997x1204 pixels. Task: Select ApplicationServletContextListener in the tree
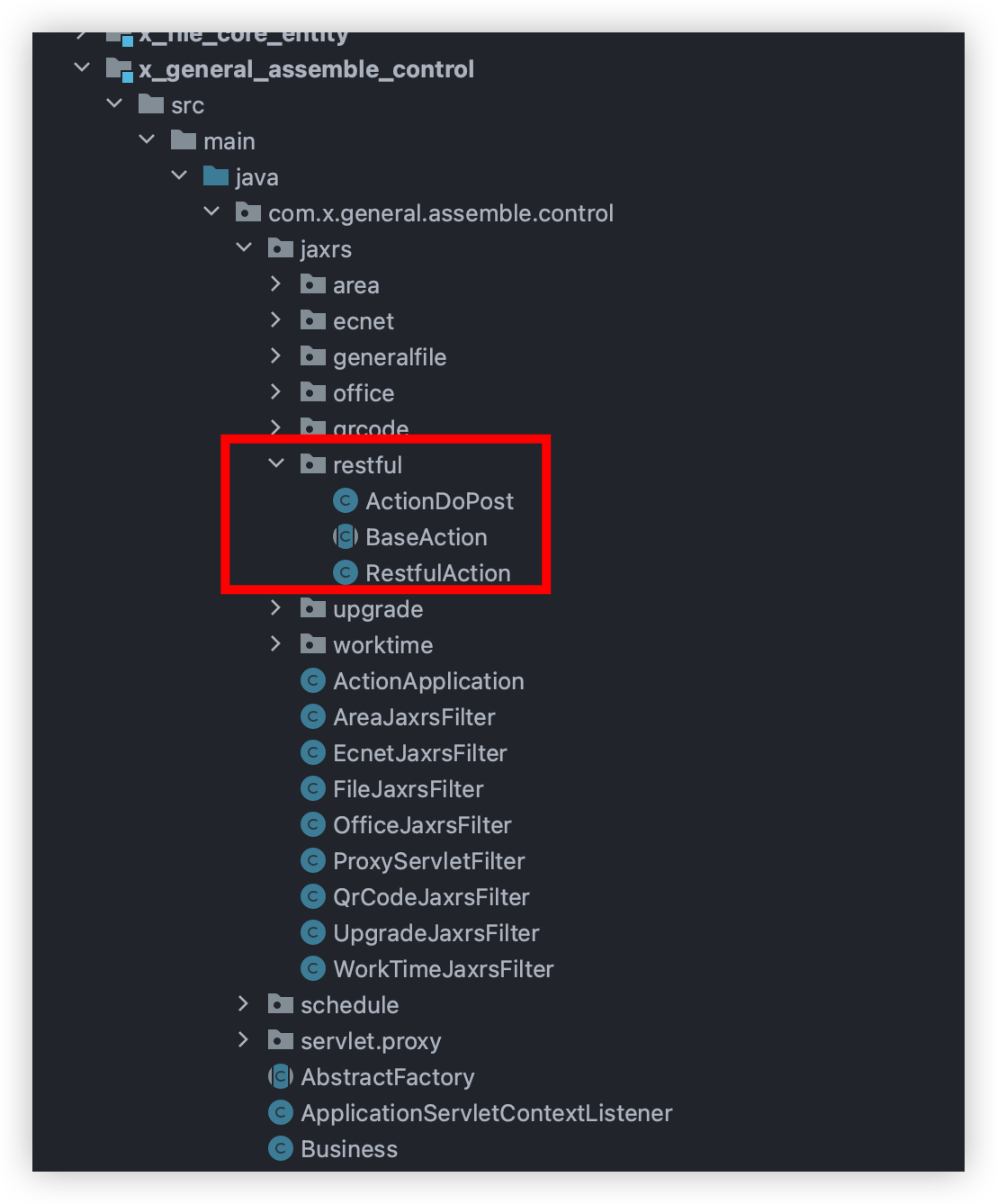point(486,1113)
